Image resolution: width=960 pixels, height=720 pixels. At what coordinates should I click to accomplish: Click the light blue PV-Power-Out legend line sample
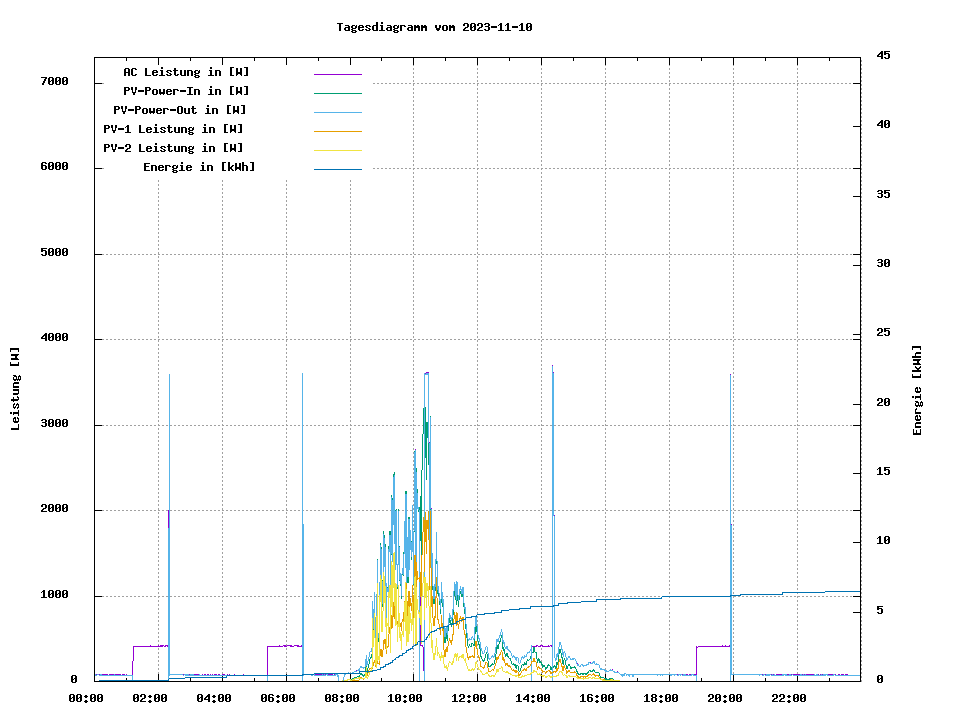click(x=337, y=111)
